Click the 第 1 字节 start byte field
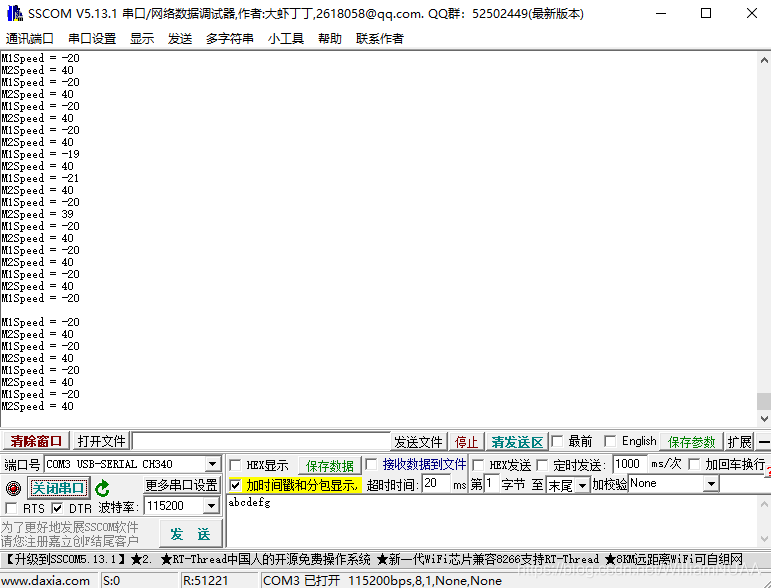 coord(491,484)
